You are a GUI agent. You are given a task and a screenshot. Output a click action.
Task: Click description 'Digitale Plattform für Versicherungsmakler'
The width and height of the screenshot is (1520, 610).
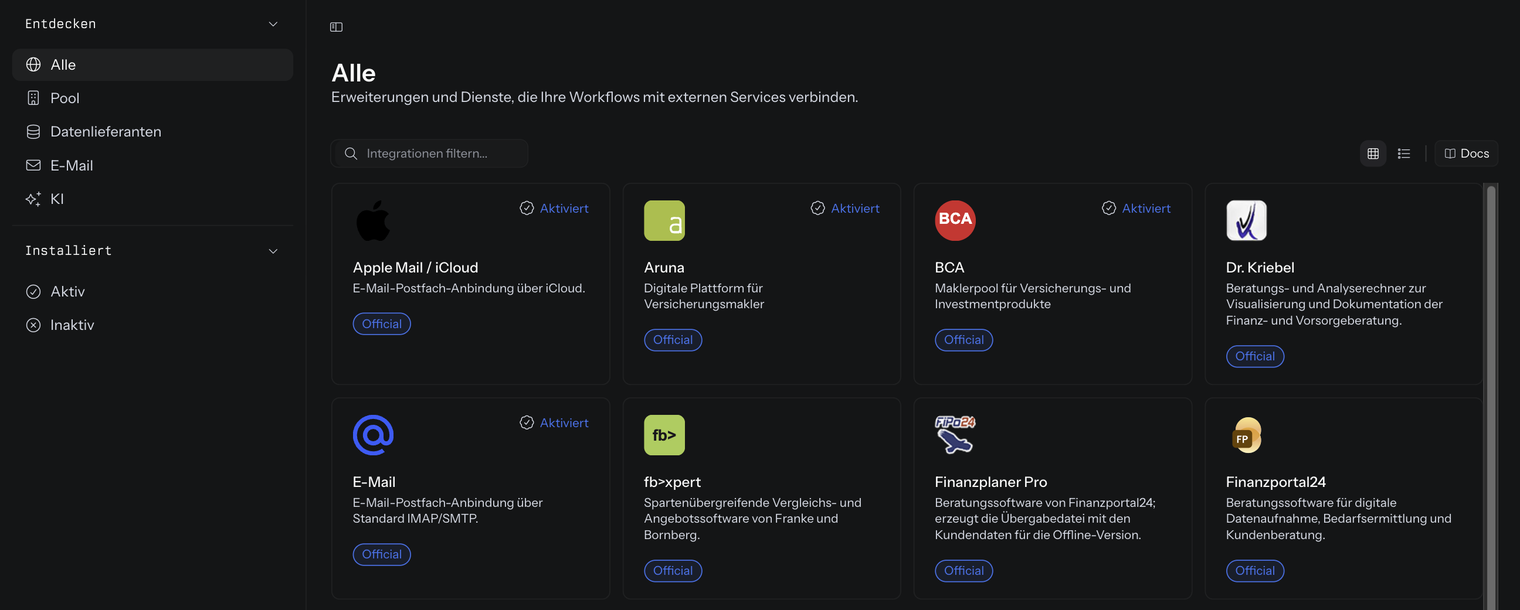(x=704, y=296)
